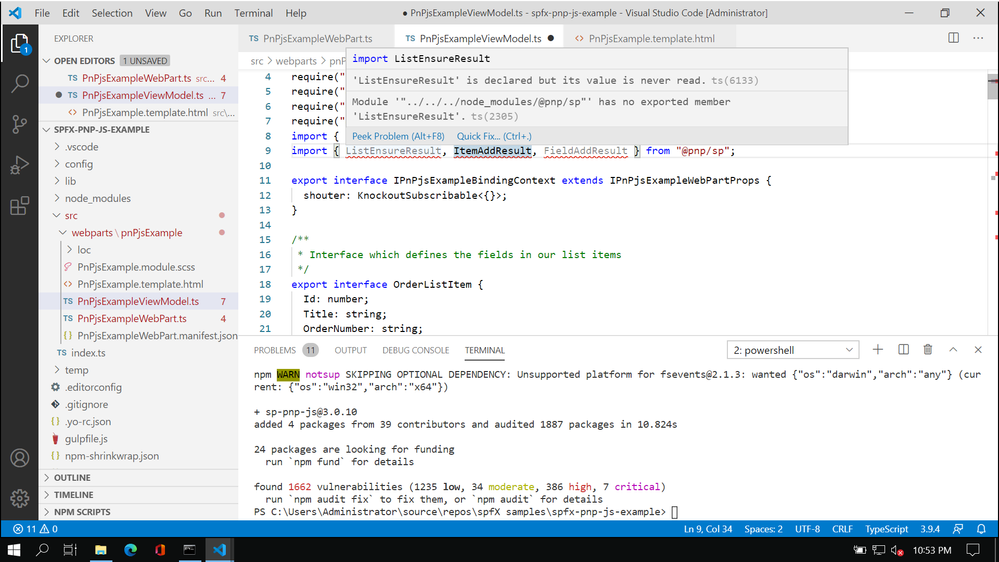Screen dimensions: 999x562
Task: Split the terminal pane
Action: [x=903, y=349]
